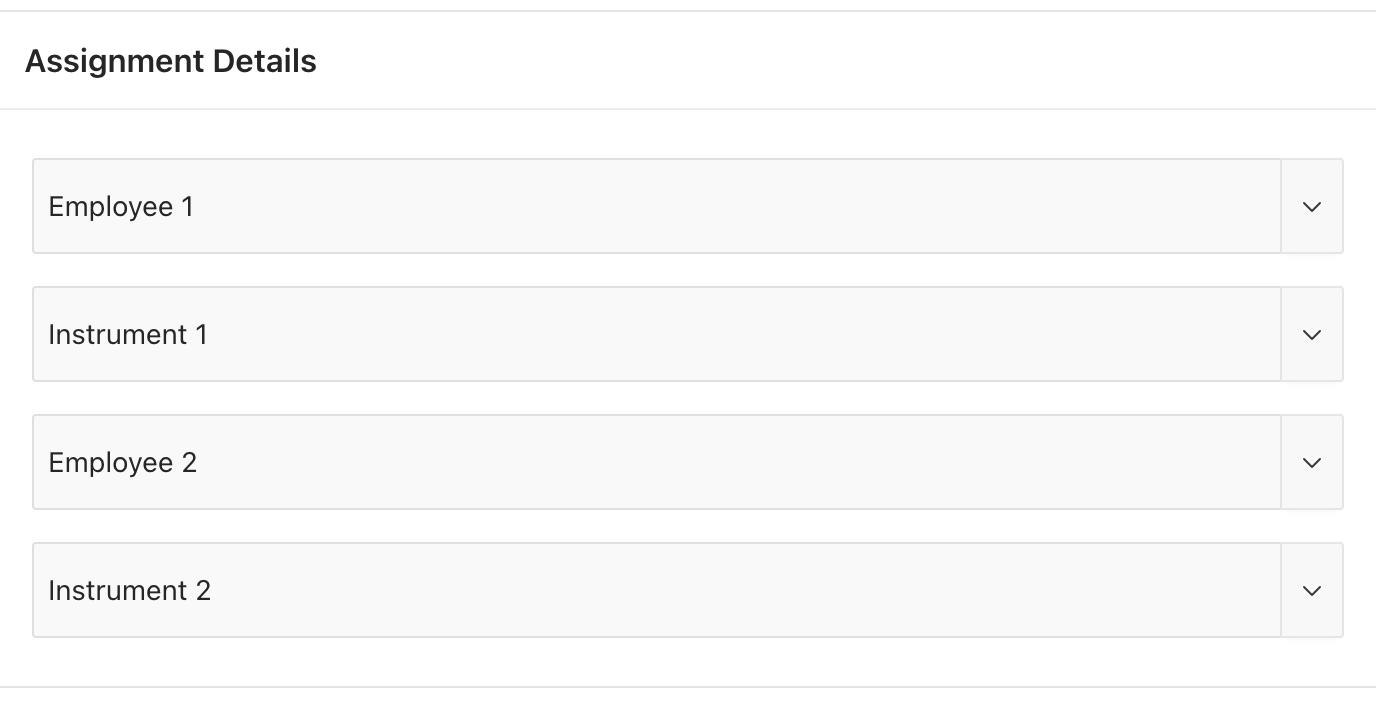Select the "Instrument 1" label text
Viewport: 1396px width, 722px height.
(128, 334)
